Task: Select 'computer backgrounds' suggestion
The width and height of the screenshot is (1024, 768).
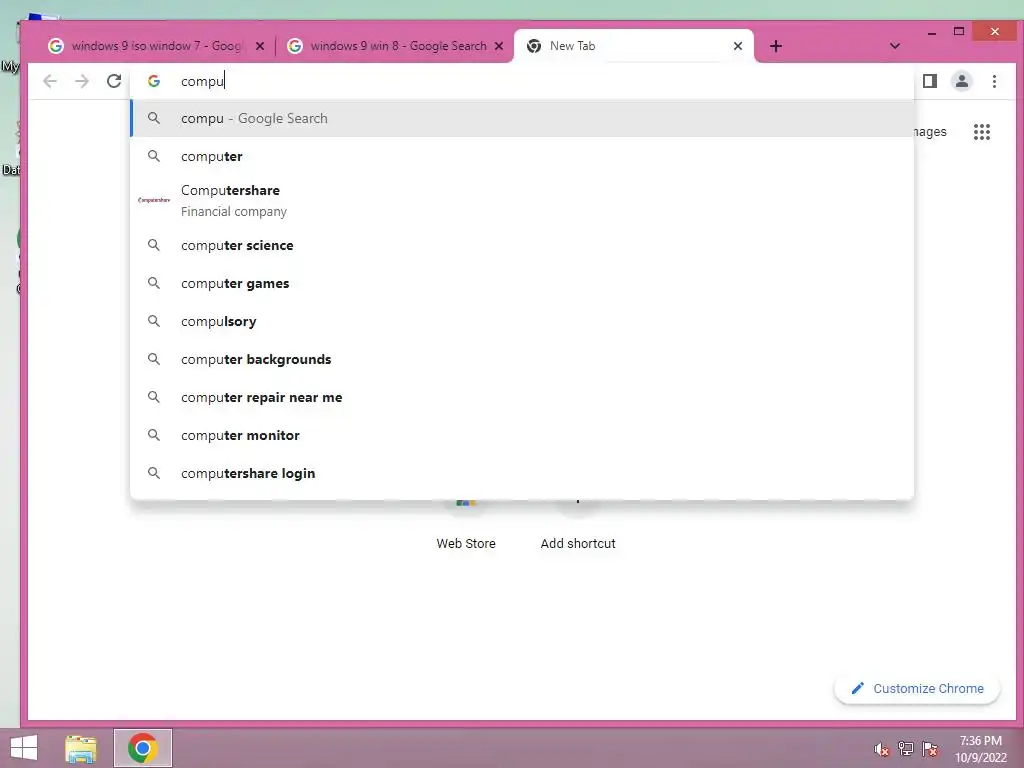Action: [x=522, y=359]
